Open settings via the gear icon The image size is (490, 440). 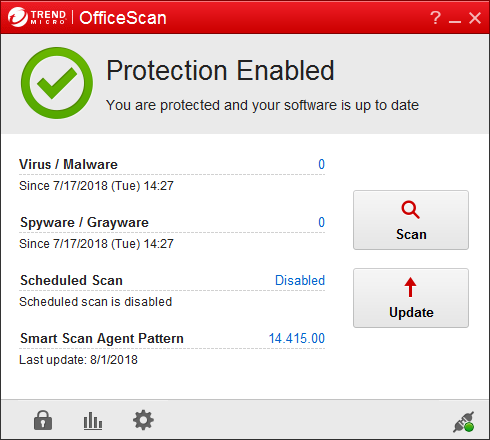click(x=143, y=420)
